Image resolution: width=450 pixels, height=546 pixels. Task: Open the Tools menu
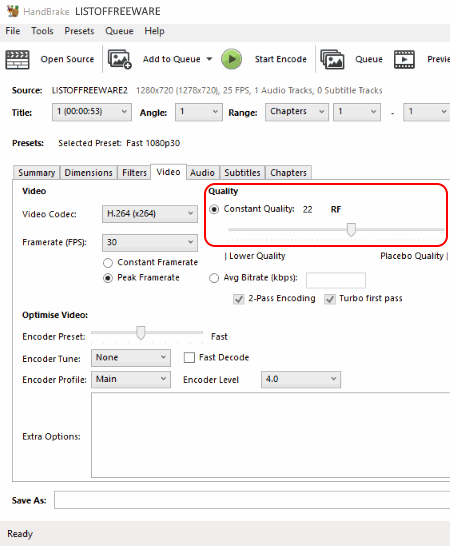pos(42,31)
